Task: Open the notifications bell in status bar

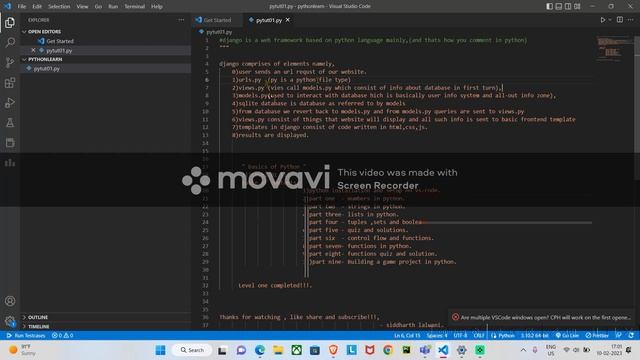Action: tap(631, 336)
